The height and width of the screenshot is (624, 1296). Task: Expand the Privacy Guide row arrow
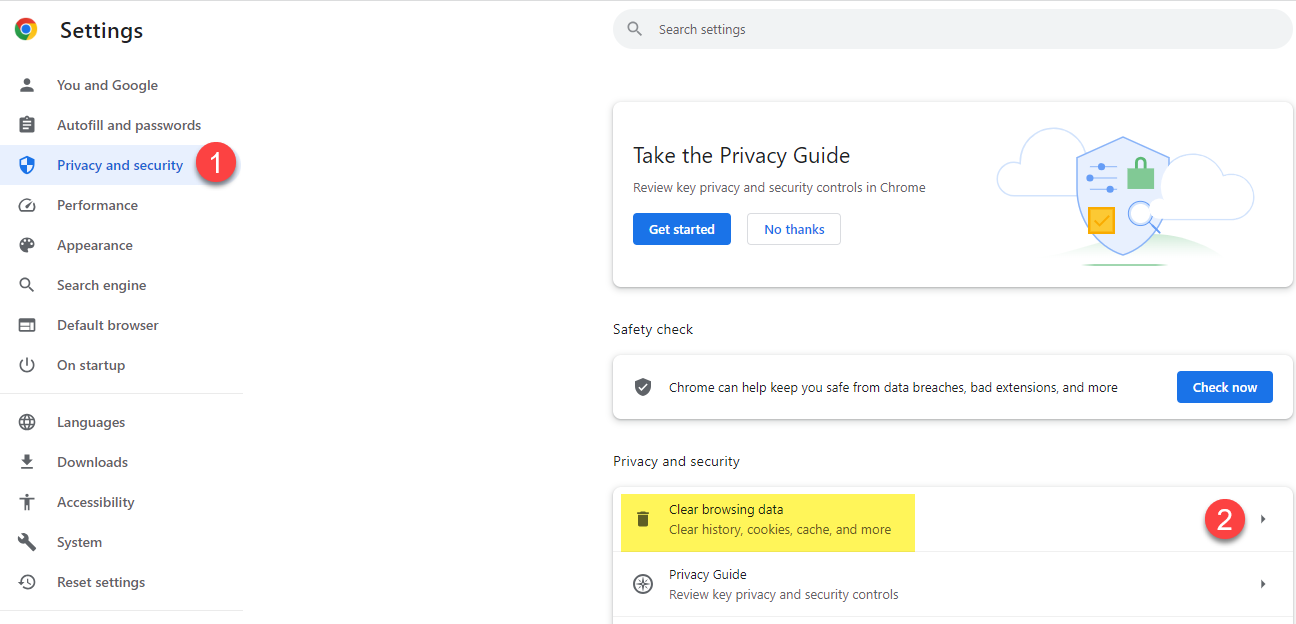pos(1263,584)
